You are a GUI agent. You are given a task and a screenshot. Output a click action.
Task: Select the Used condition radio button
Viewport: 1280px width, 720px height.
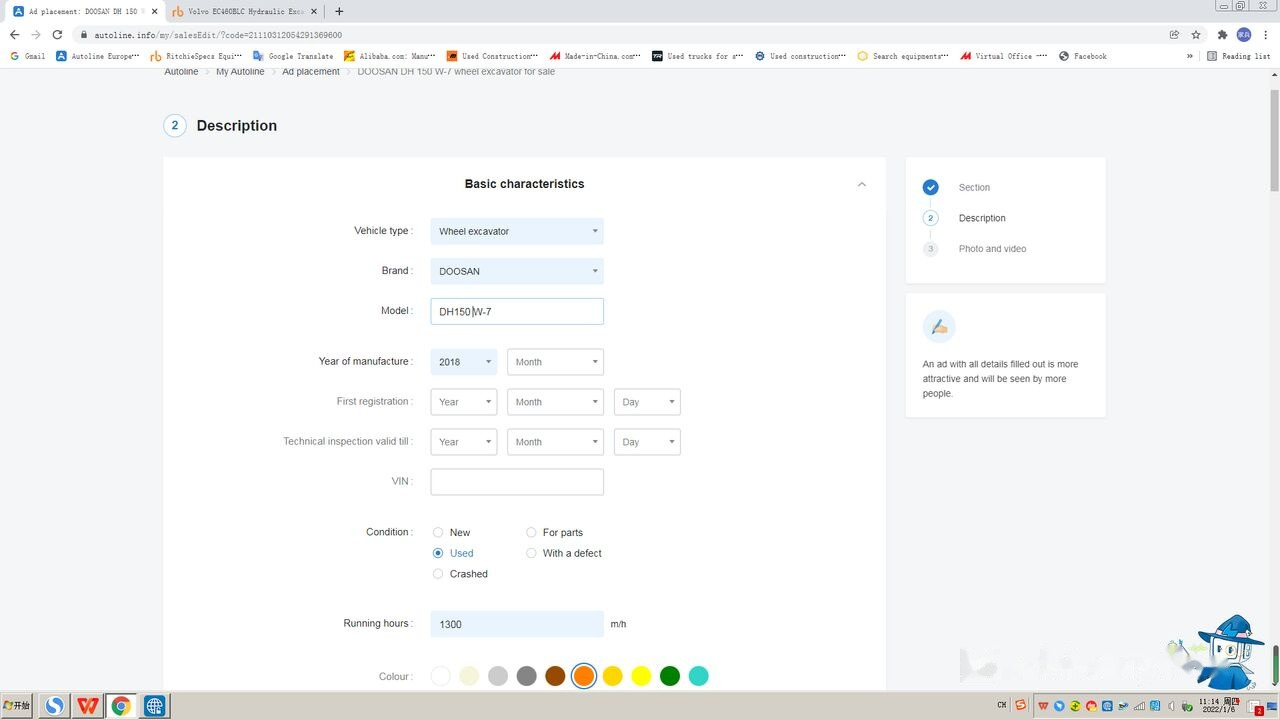tap(438, 553)
